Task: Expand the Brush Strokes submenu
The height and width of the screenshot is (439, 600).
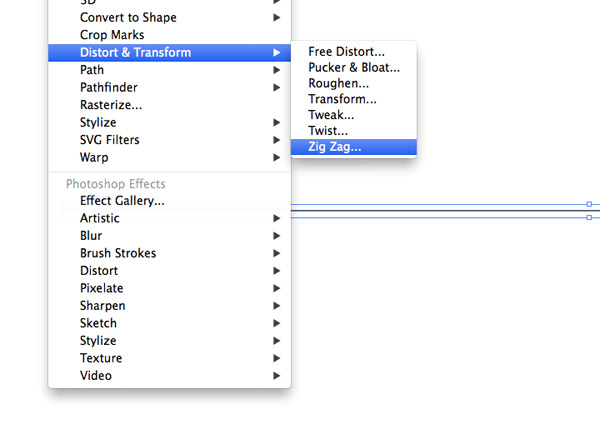Action: coord(118,253)
